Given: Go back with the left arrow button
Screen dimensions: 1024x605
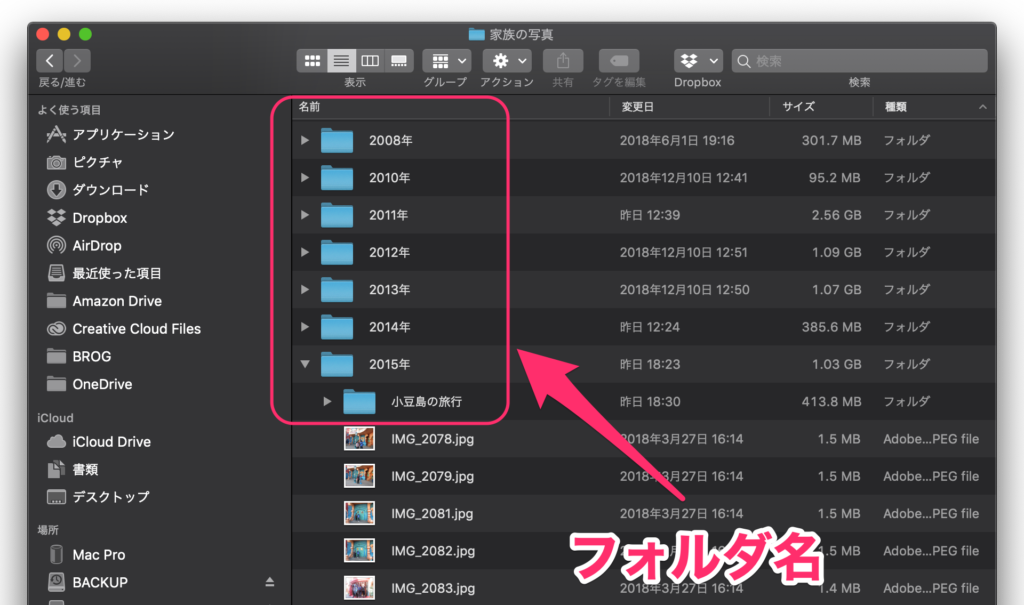Looking at the screenshot, I should pyautogui.click(x=50, y=61).
